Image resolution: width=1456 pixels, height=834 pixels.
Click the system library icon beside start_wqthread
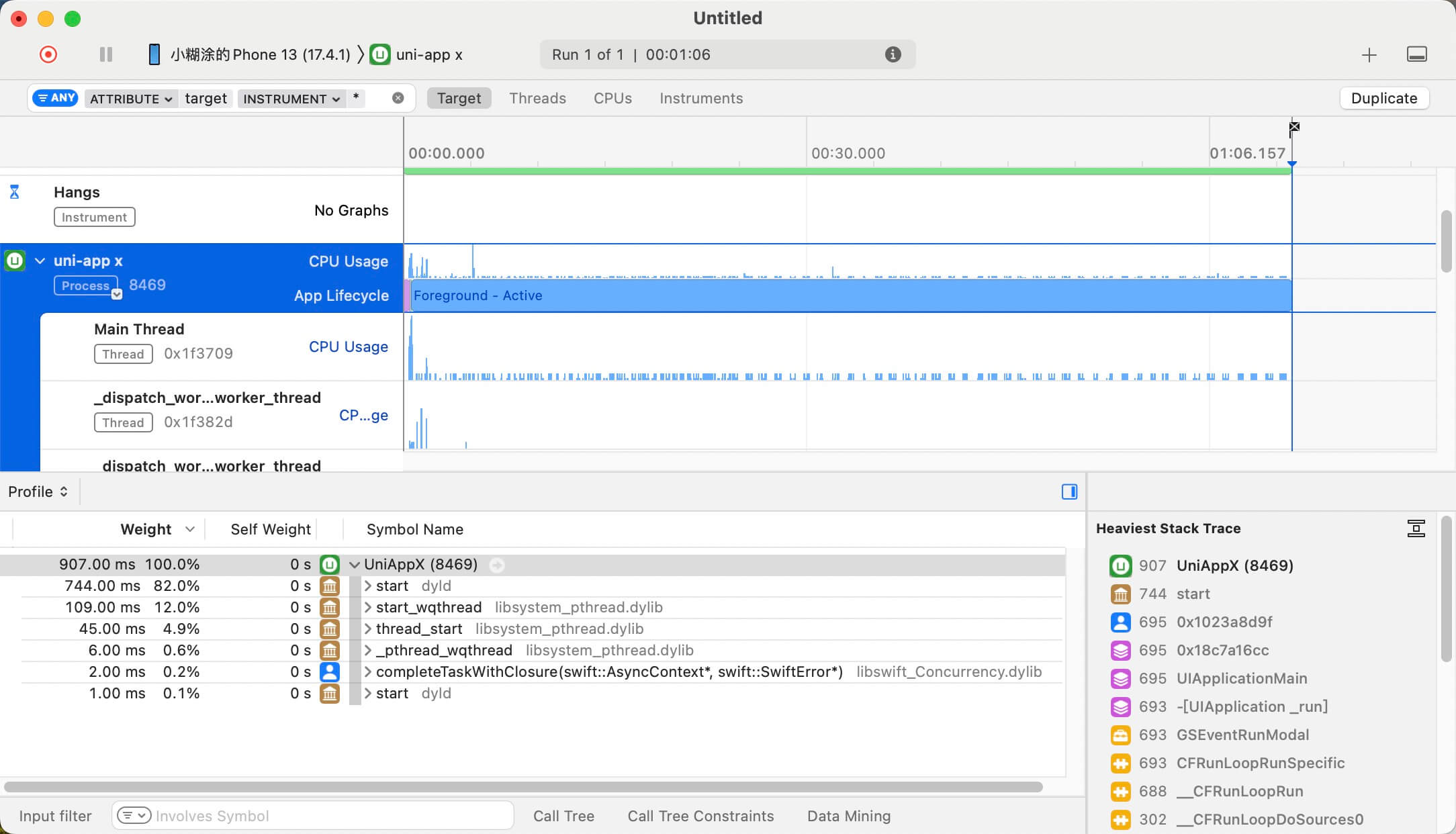tap(330, 608)
